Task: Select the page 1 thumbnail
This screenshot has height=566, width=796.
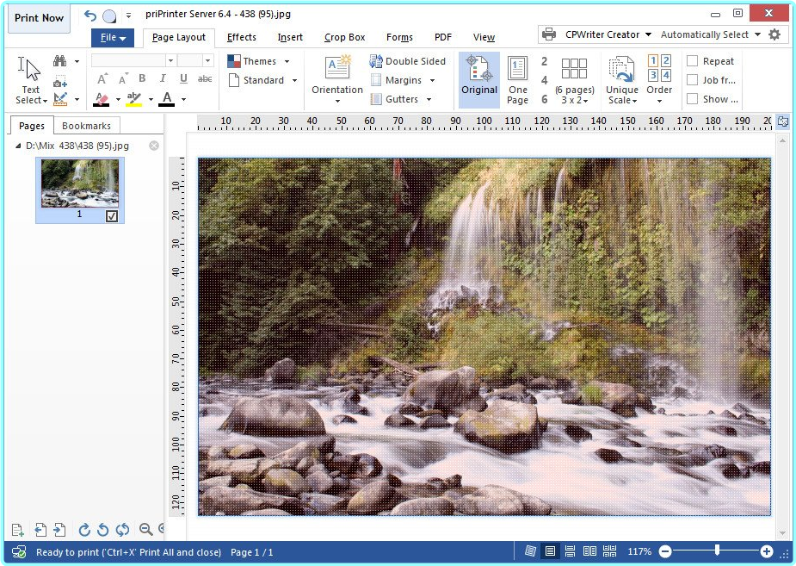Action: pos(80,183)
